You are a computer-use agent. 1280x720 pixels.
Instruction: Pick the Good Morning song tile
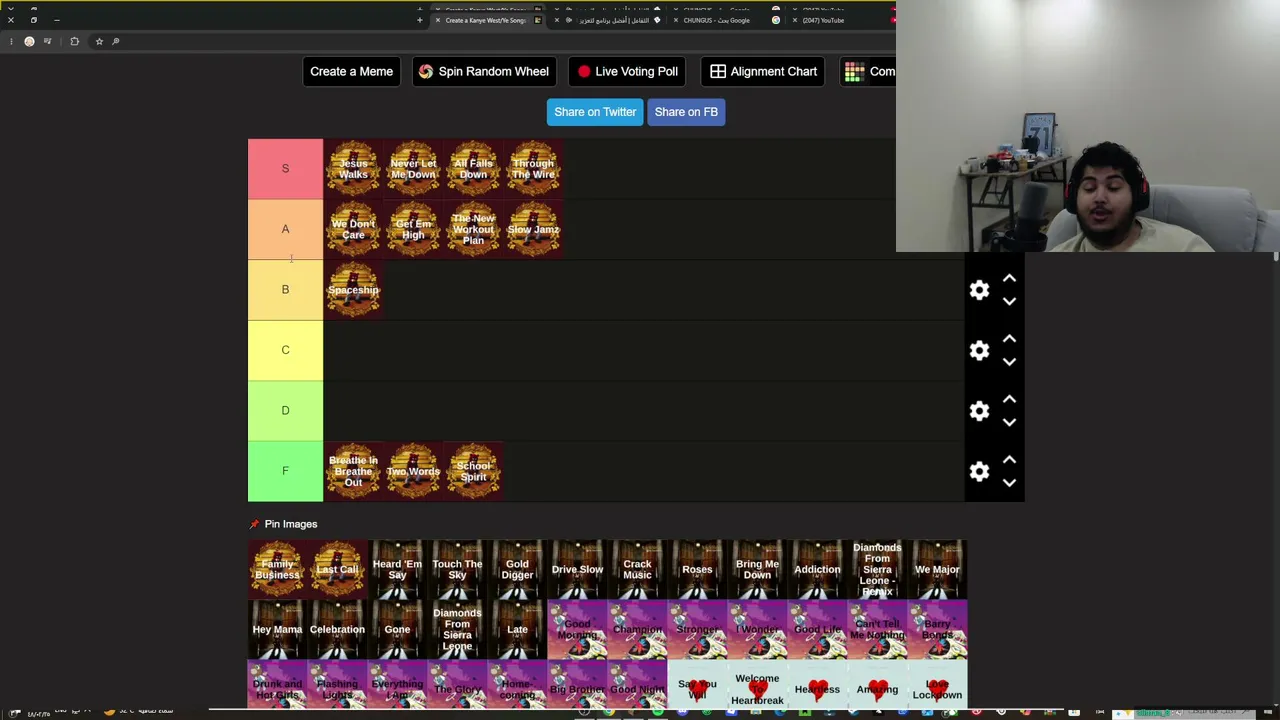point(577,629)
